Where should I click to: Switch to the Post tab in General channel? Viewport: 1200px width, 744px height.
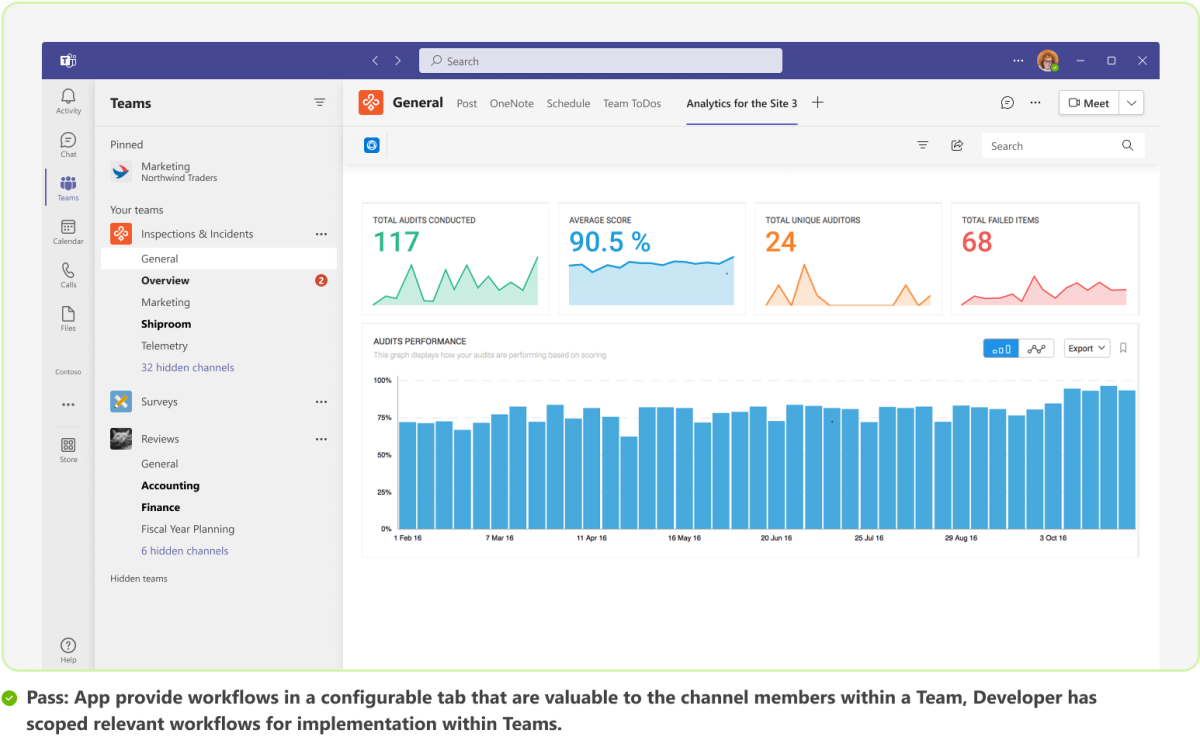tap(466, 102)
